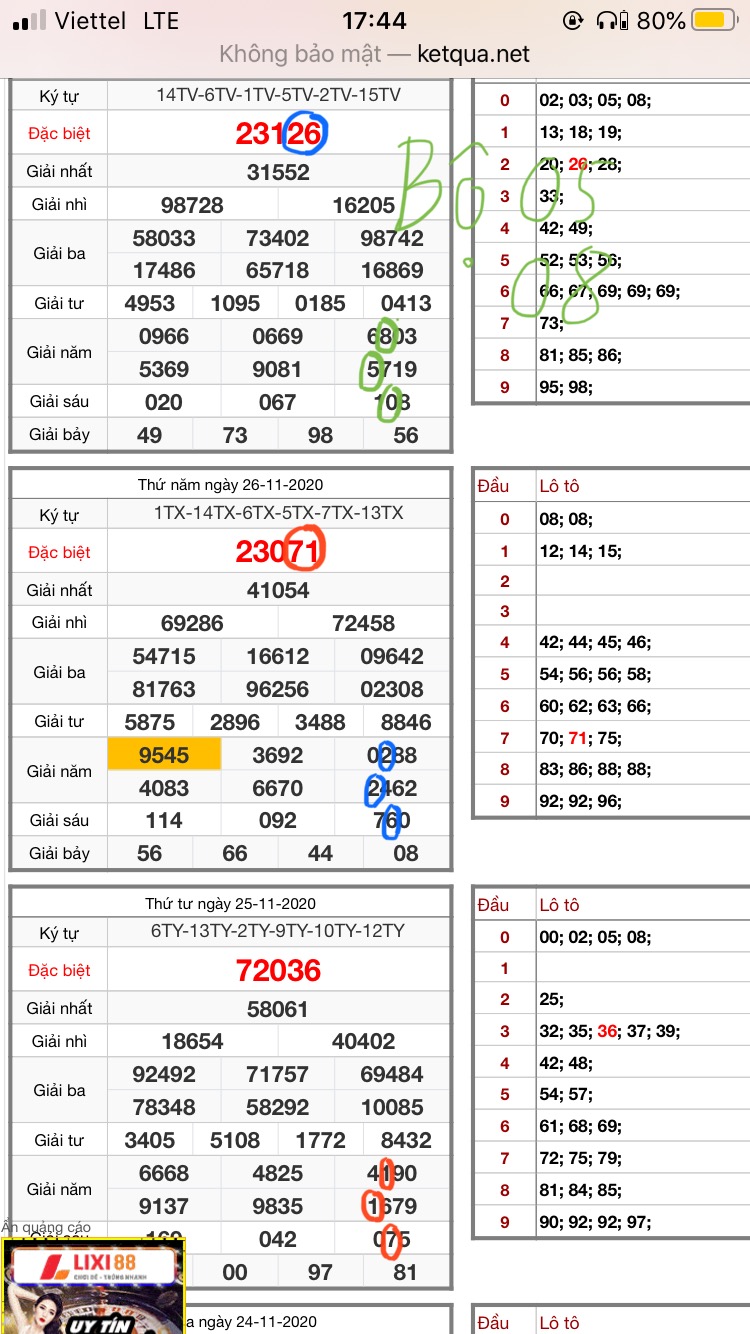Tap the date header Thứ tư ngày 25-11-2020
Screen dimensions: 750x1334
231,904
